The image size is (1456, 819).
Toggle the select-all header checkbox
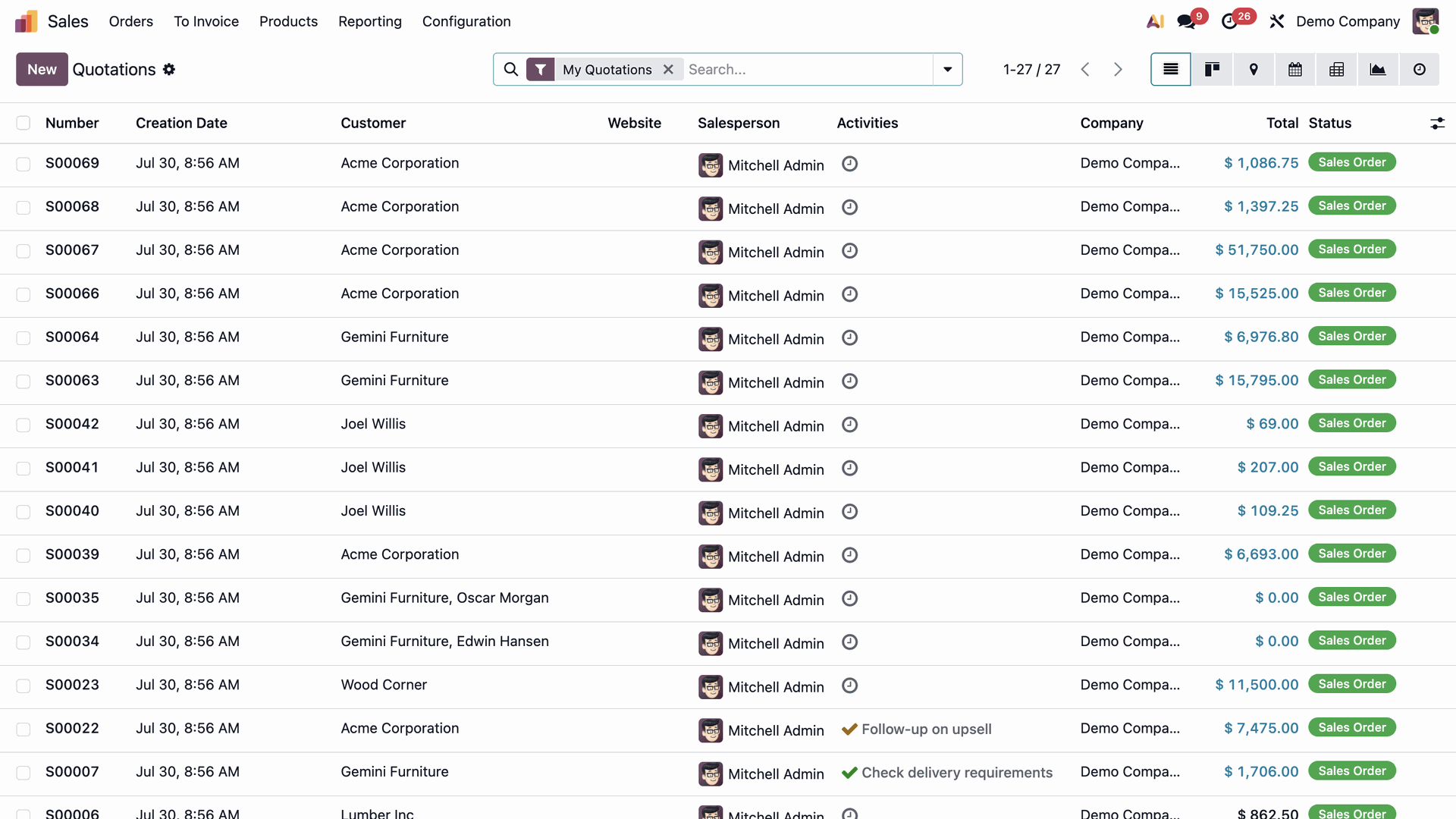(x=24, y=123)
